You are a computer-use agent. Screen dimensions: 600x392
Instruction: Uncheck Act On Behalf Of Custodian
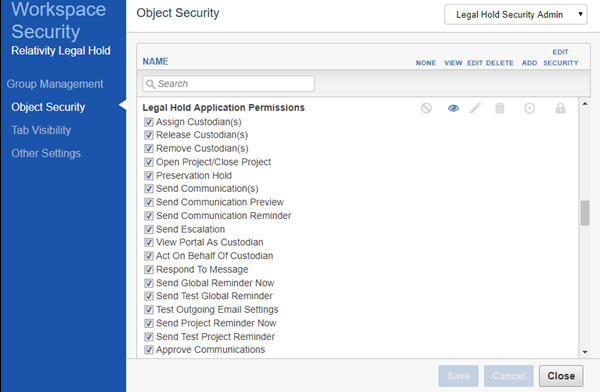click(148, 256)
